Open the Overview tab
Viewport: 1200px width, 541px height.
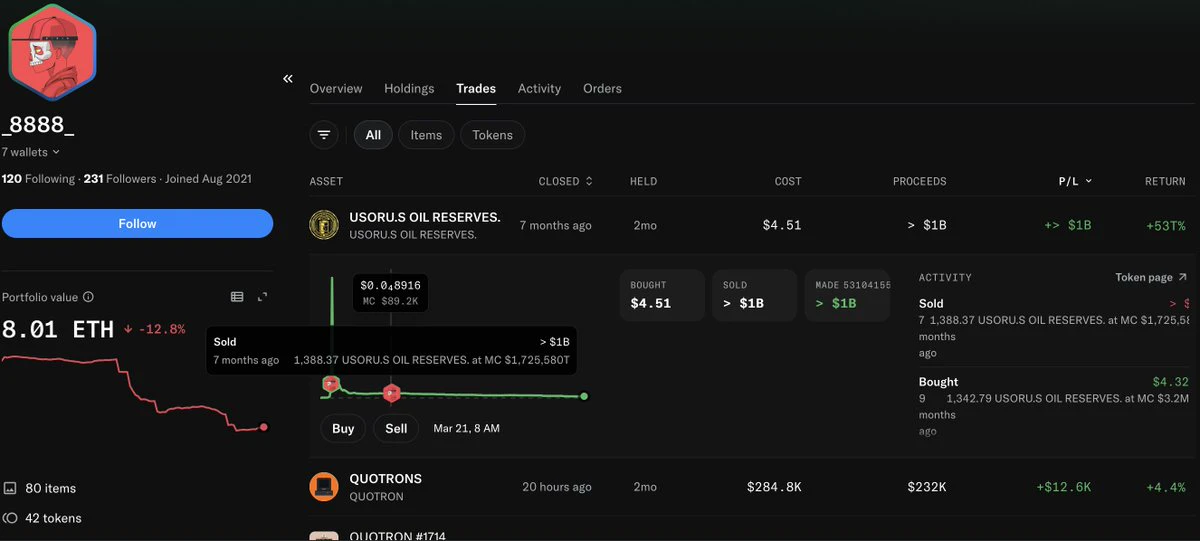[336, 89]
